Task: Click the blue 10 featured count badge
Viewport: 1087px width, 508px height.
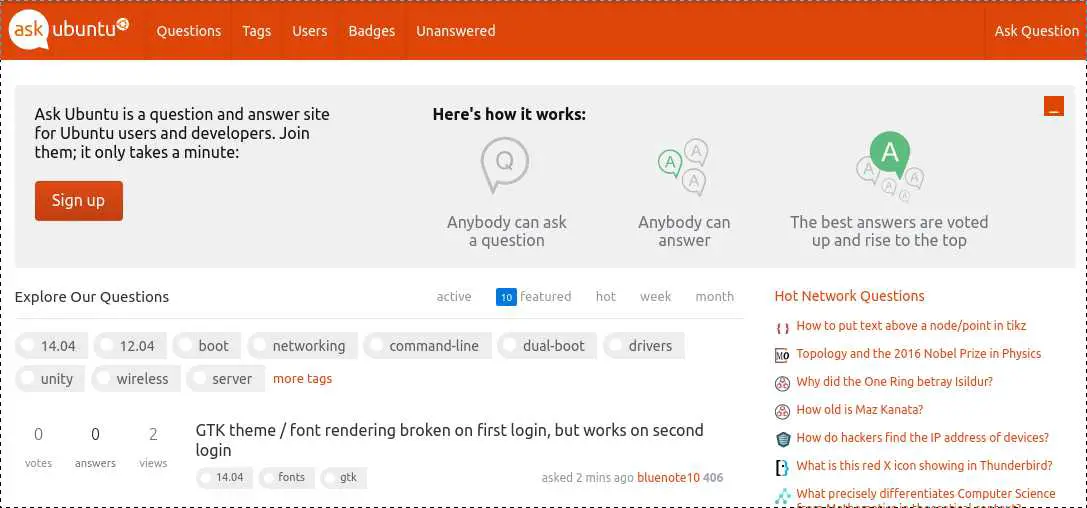Action: (506, 297)
